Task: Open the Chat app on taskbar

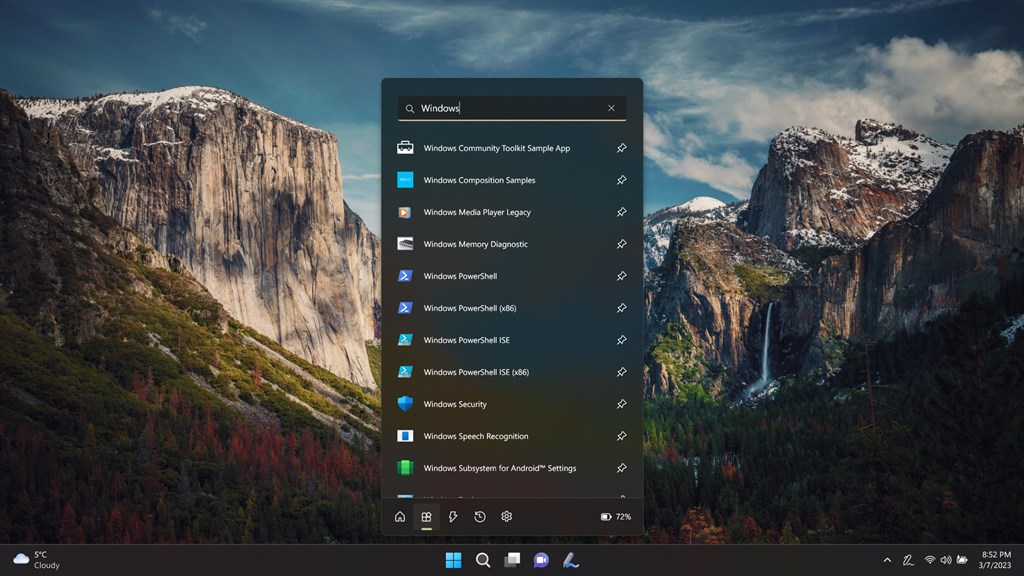Action: 541,560
